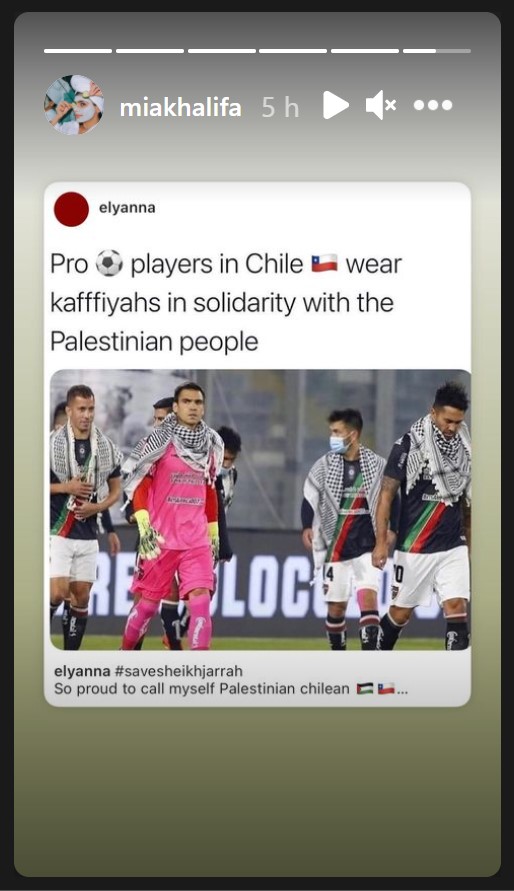Viewport: 514px width, 891px height.
Task: Open the three-dots story options menu
Action: [433, 105]
